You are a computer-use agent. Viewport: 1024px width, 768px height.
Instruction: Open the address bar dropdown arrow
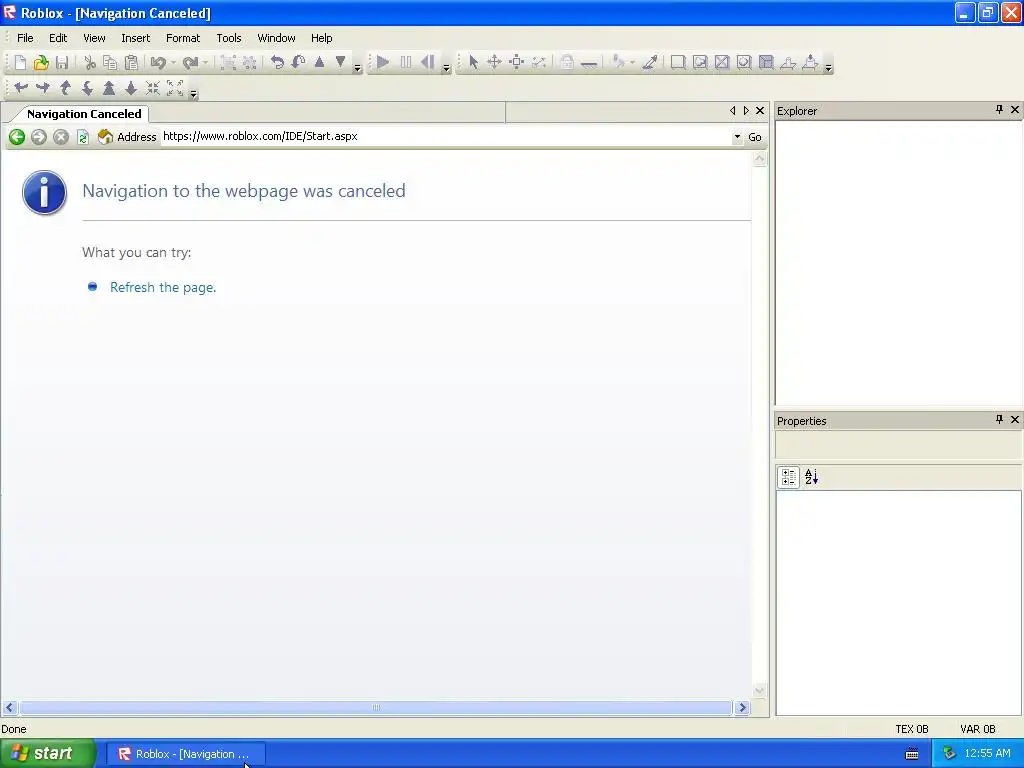pos(737,137)
